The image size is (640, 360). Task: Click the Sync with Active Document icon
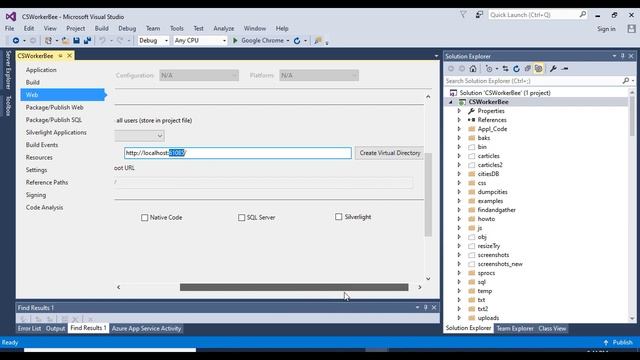505,69
